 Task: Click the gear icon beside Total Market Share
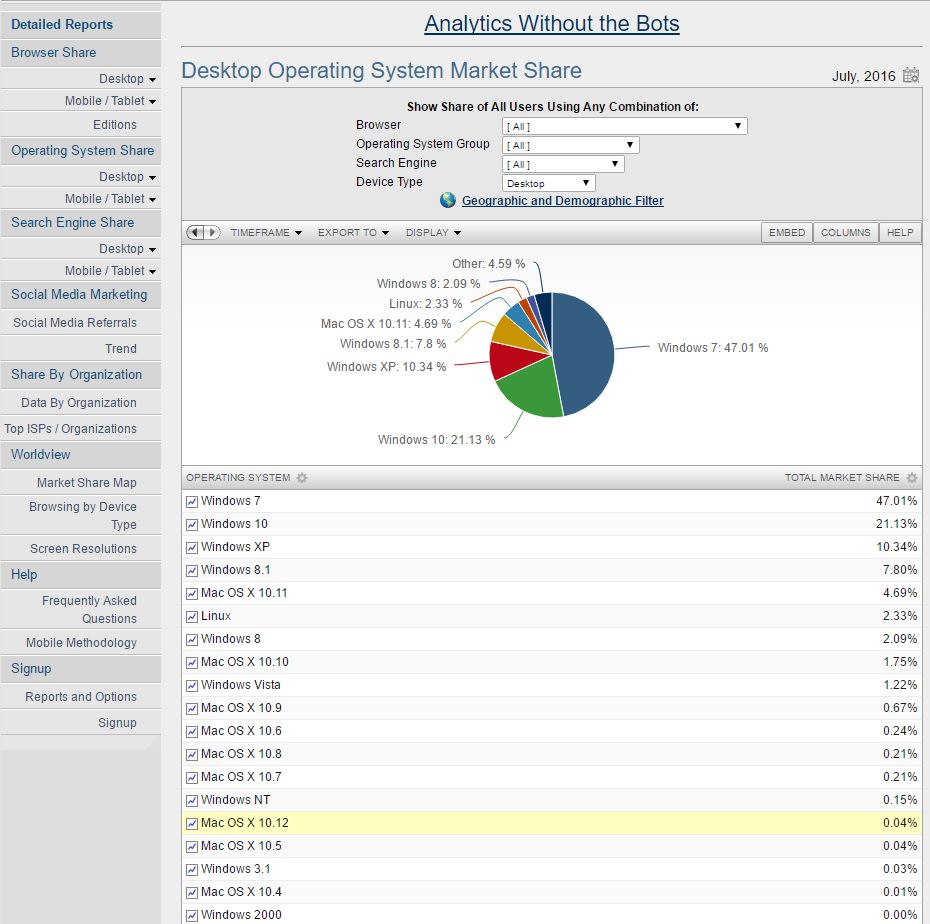(912, 477)
